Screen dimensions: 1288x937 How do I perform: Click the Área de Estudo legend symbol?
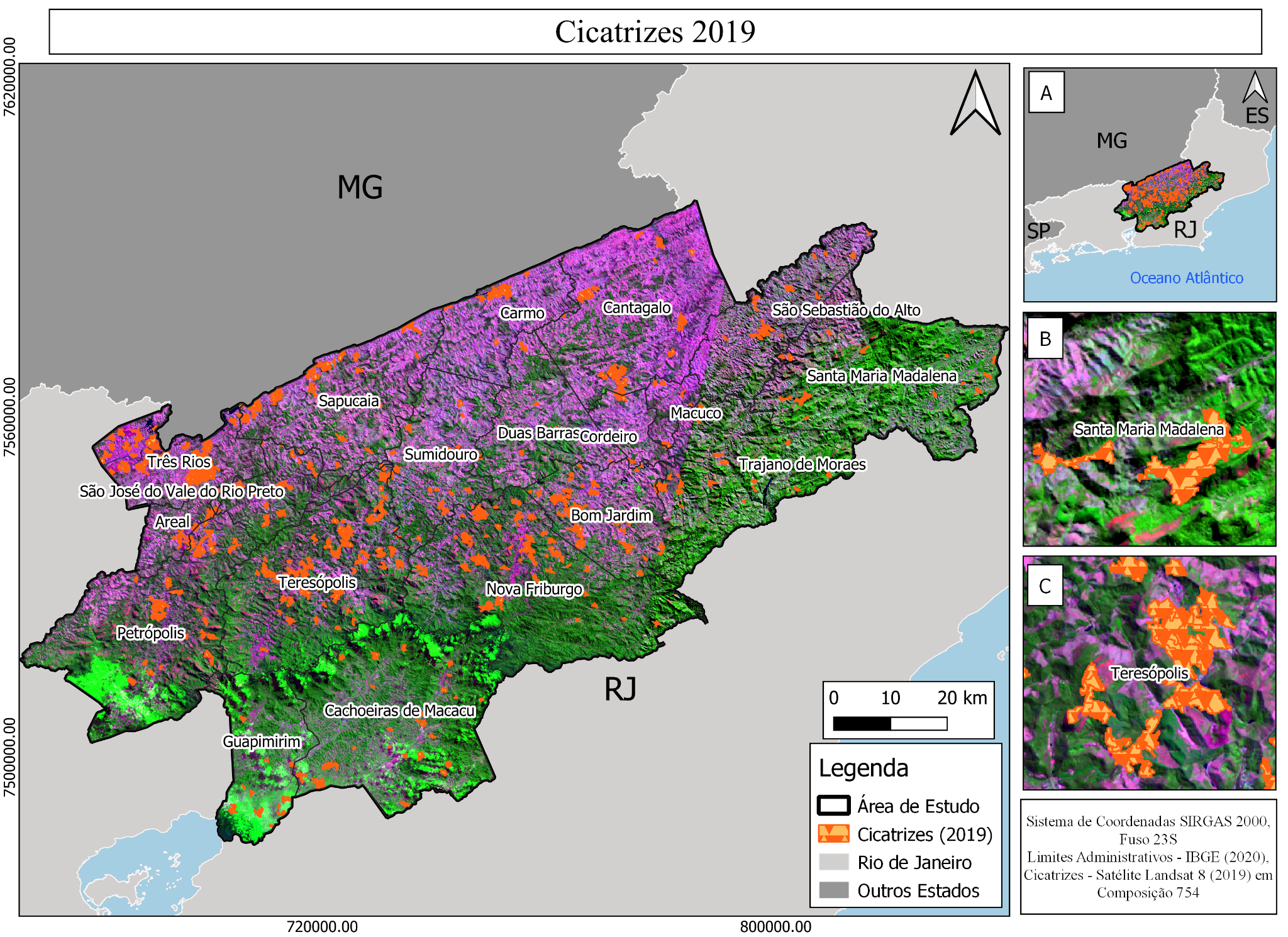point(833,806)
